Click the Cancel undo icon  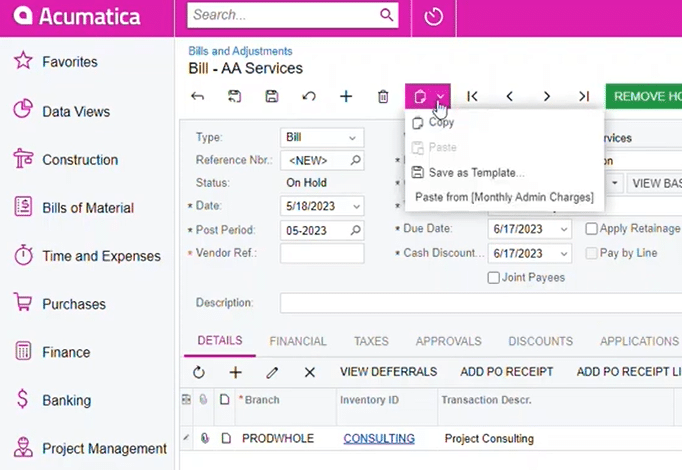309,96
